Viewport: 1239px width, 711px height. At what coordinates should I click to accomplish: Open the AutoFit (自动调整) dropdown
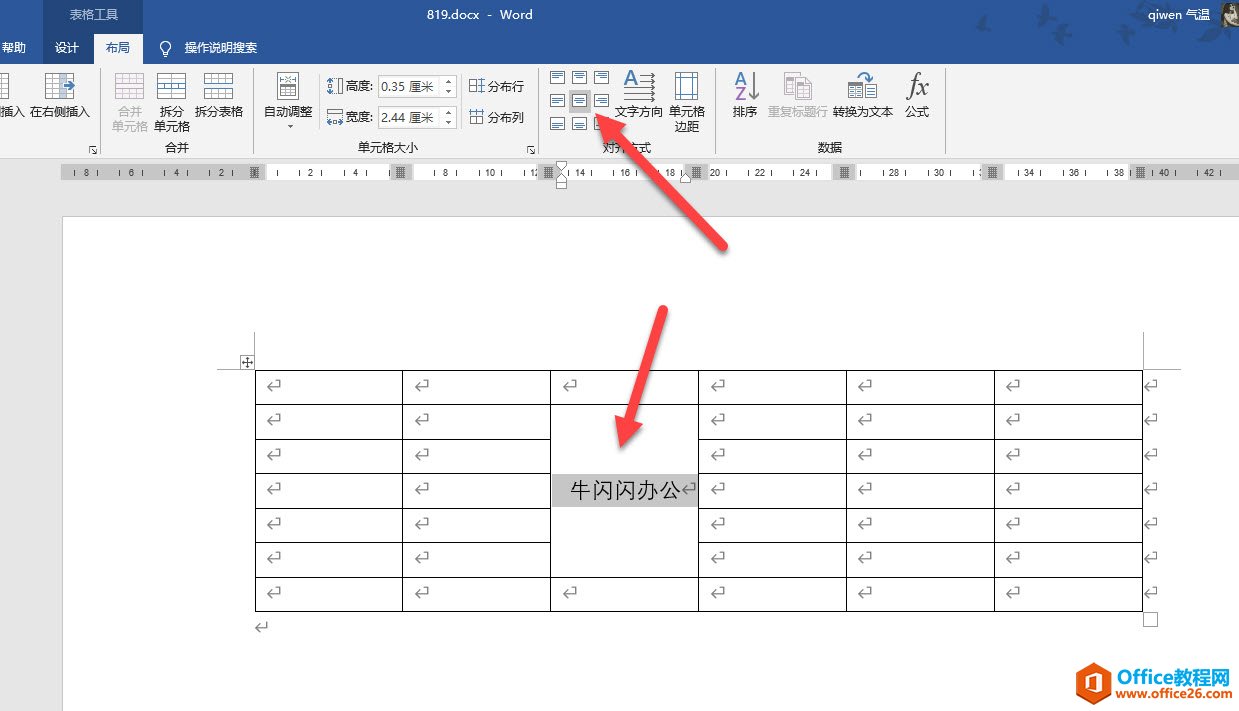(x=287, y=102)
